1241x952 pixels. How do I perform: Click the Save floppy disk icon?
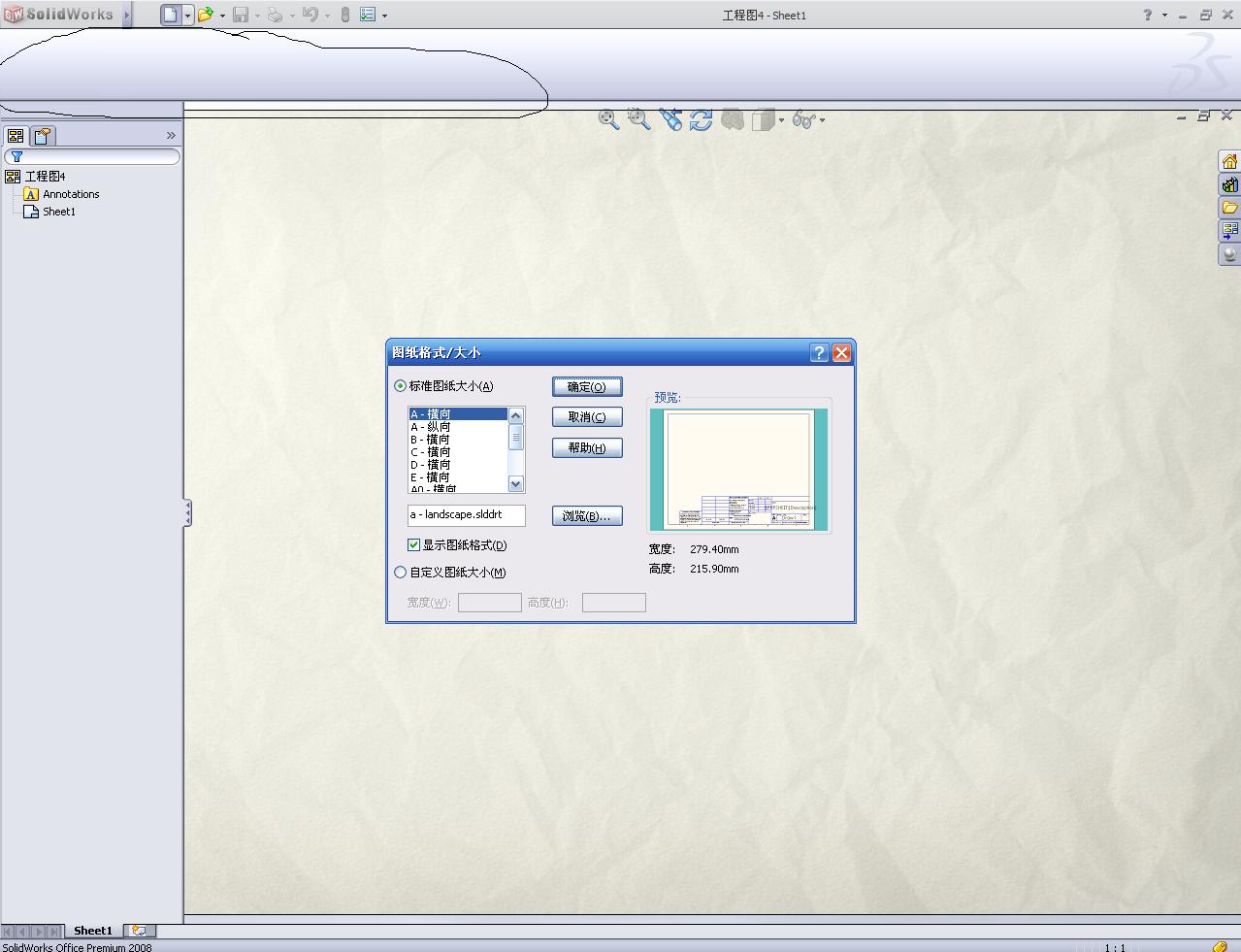pos(241,15)
